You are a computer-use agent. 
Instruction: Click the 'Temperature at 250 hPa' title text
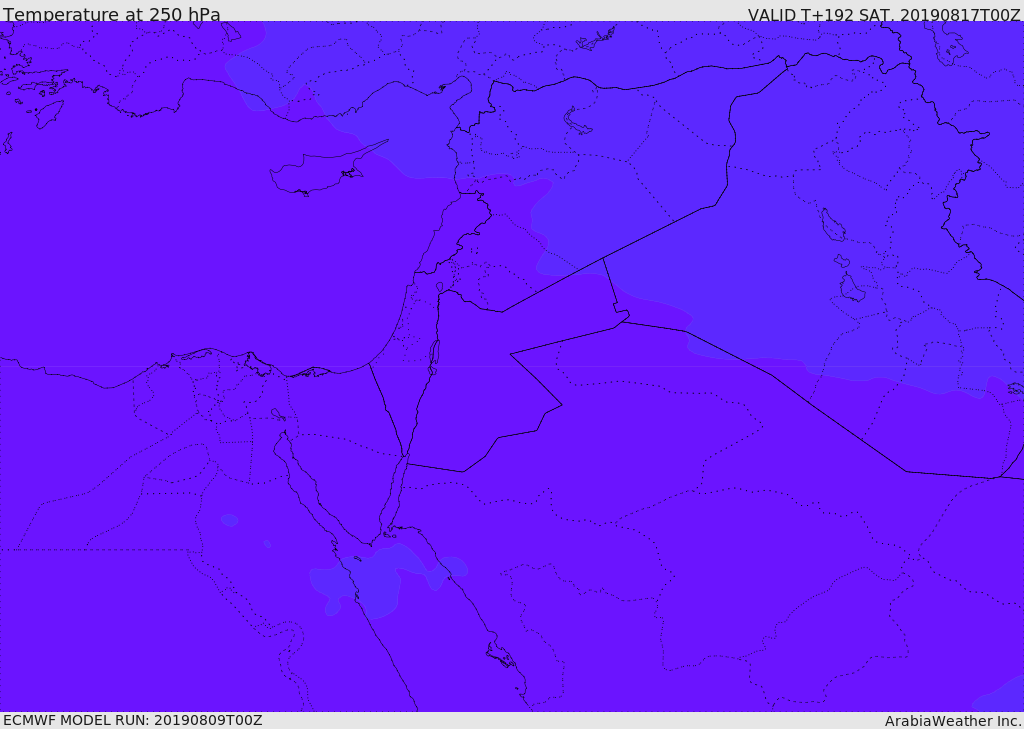click(112, 14)
